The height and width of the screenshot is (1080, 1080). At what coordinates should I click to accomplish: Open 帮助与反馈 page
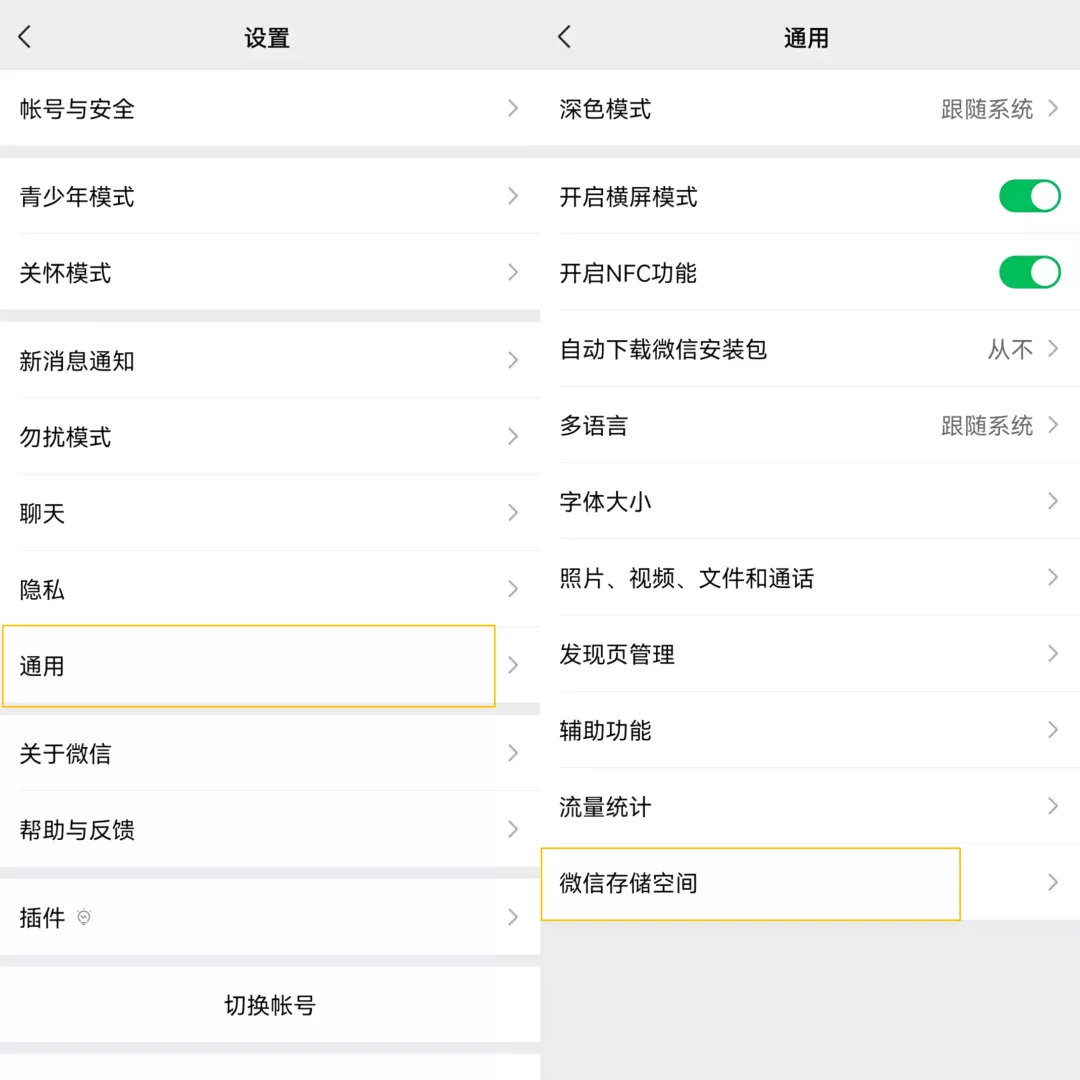(77, 830)
